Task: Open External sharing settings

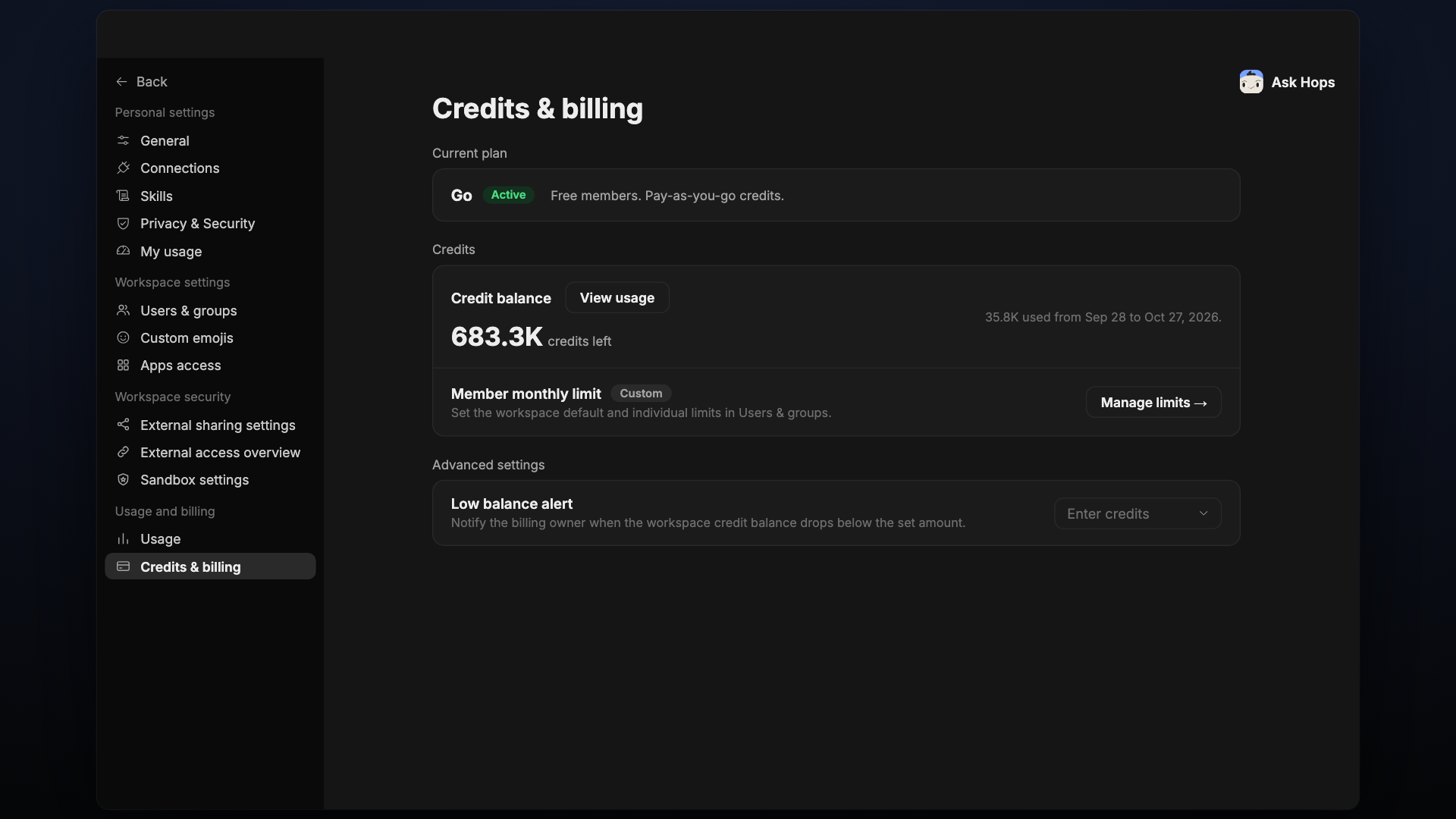Action: tap(210, 425)
